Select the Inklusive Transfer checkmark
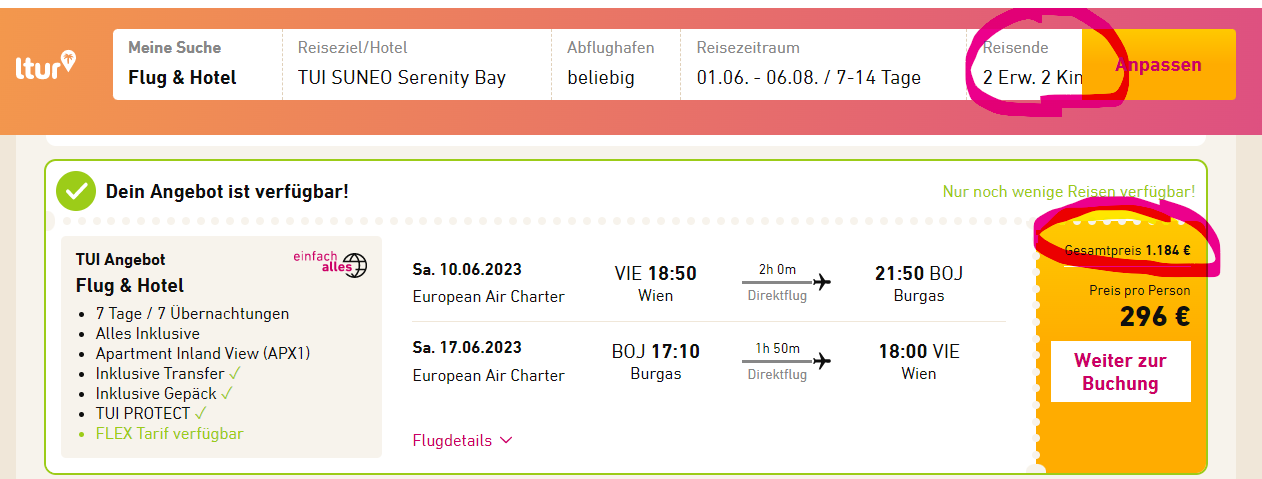The width and height of the screenshot is (1262, 479). [x=235, y=373]
